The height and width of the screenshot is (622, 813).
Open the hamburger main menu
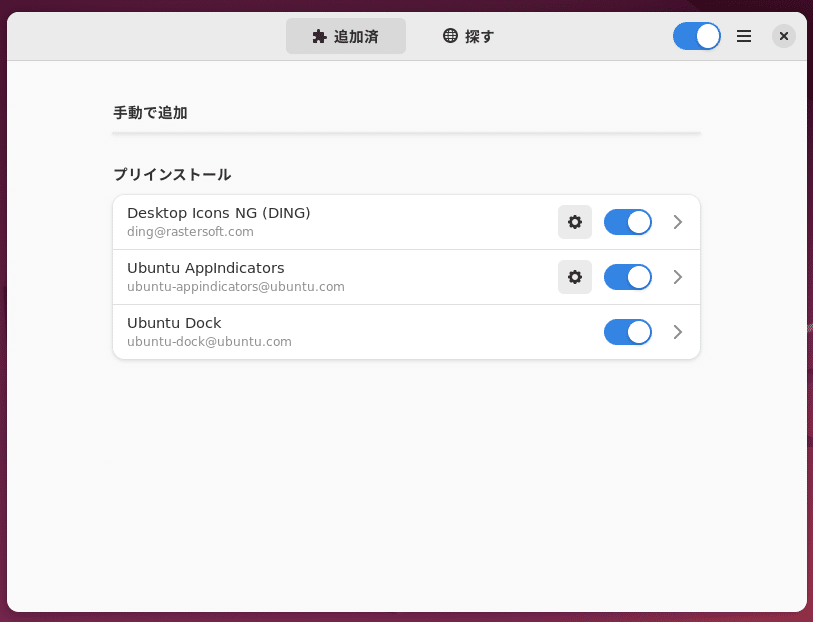click(744, 36)
